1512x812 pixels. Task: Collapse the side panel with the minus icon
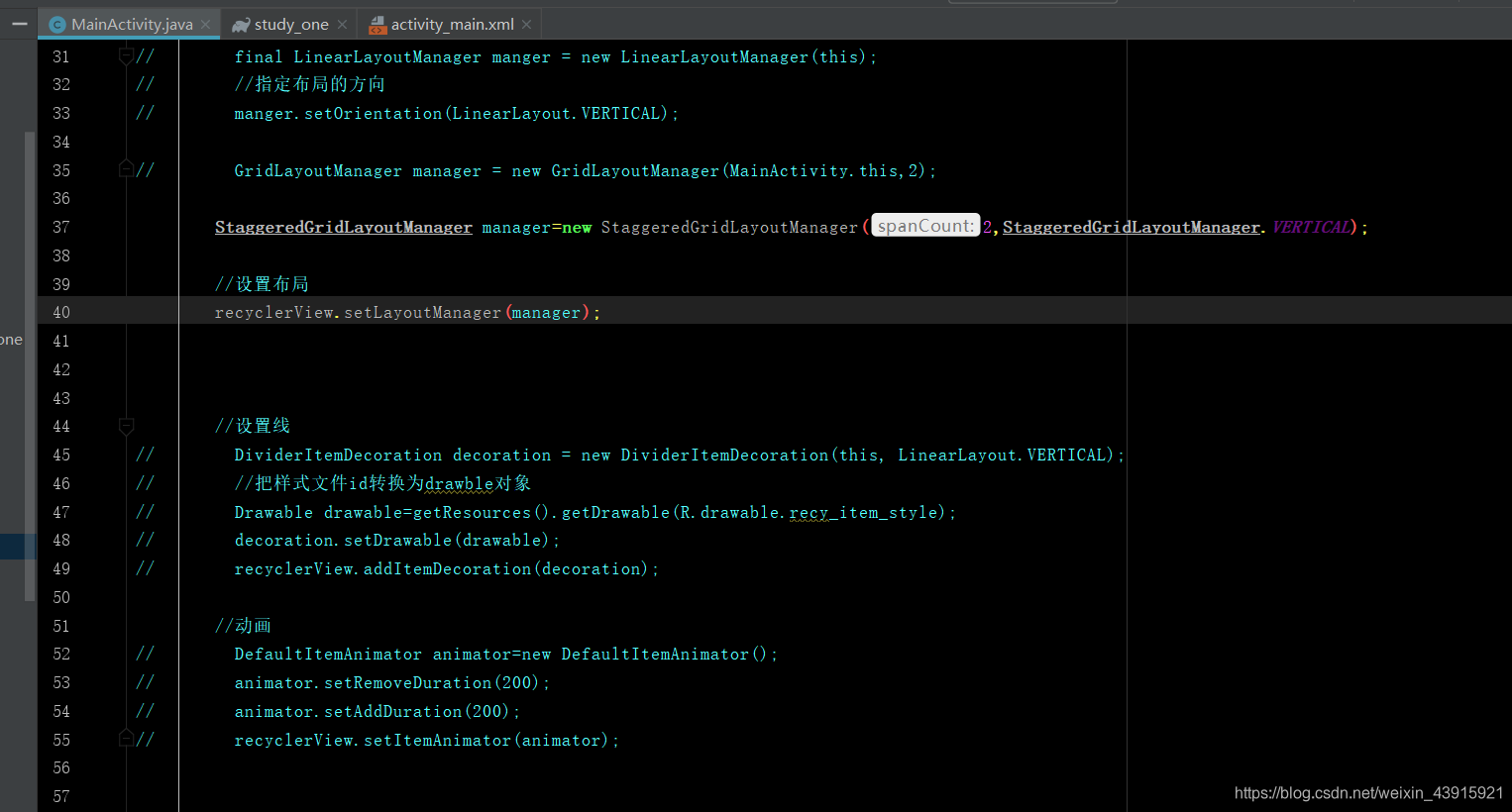coord(19,24)
